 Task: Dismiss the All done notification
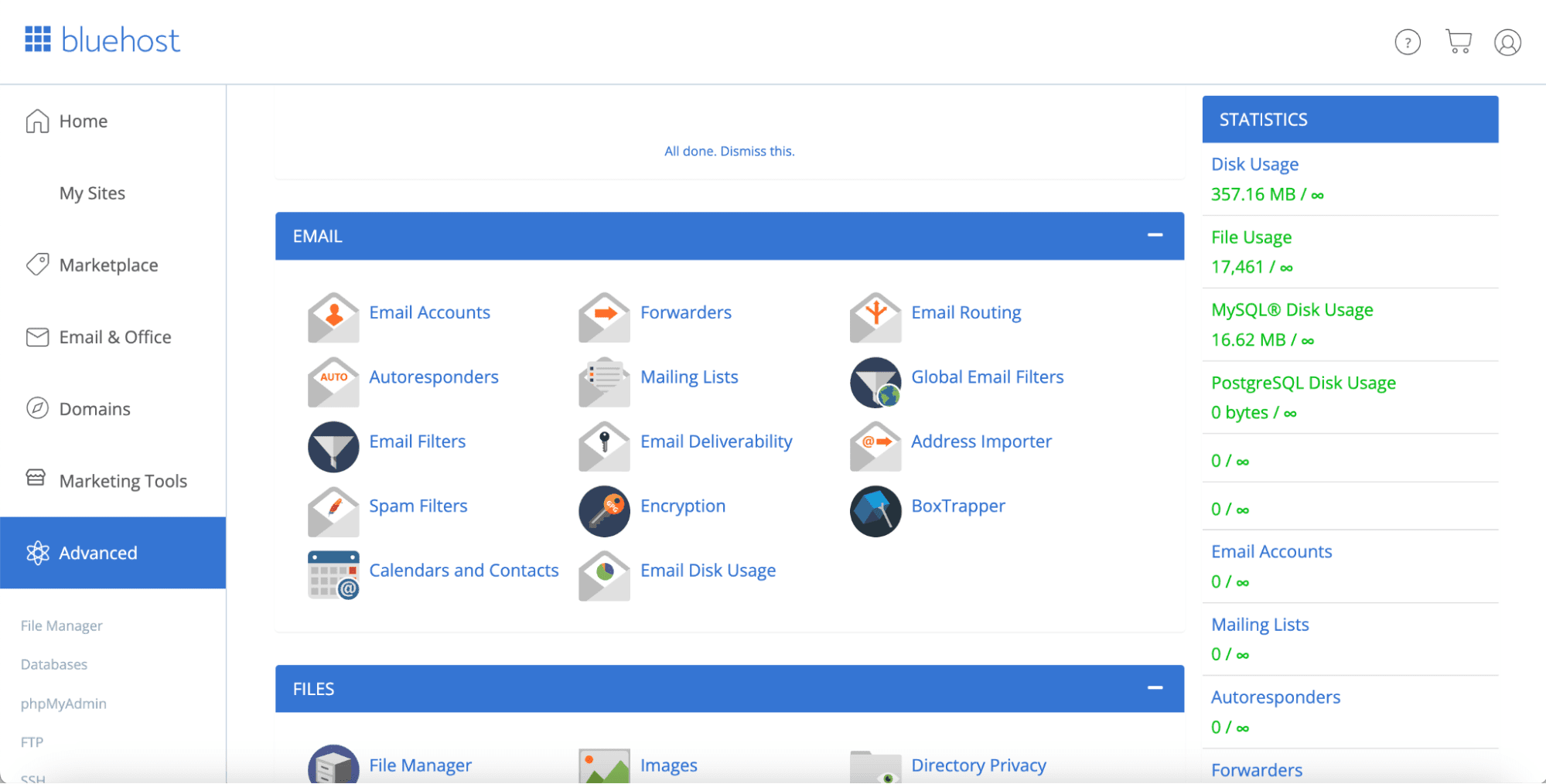pos(729,151)
